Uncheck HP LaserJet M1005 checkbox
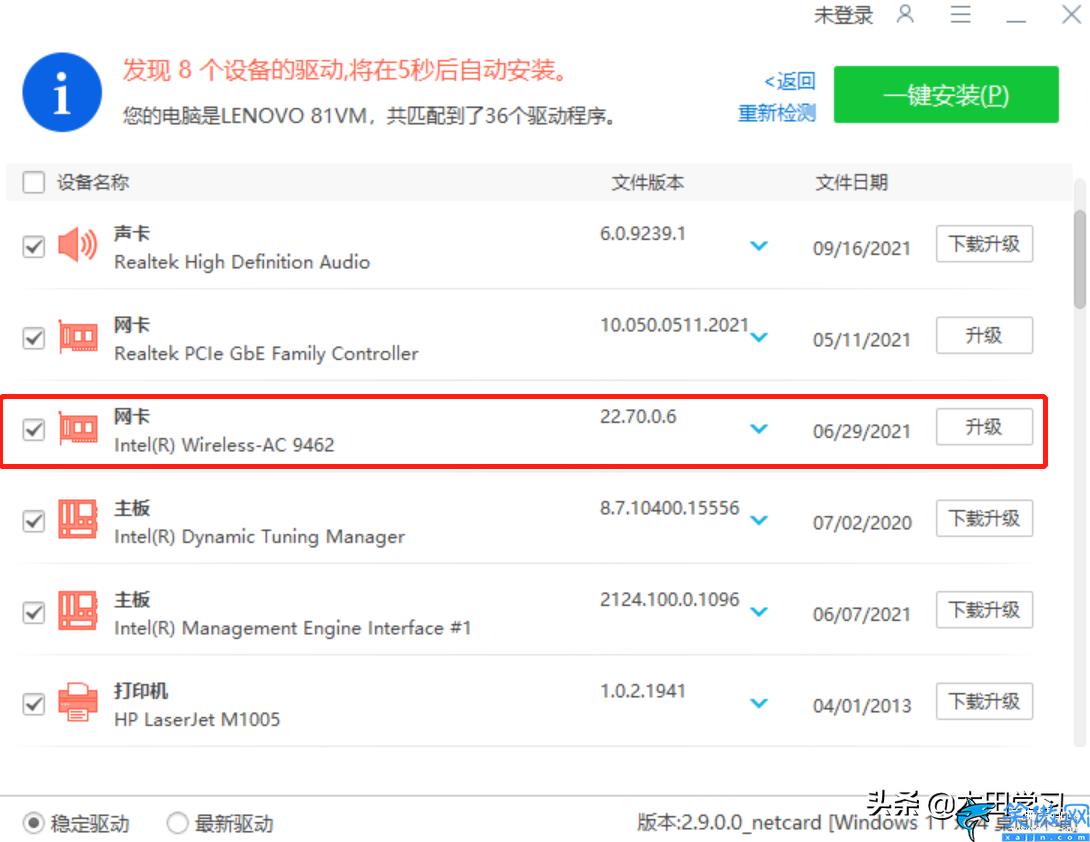Viewport: 1090px width, 842px height. coord(33,704)
